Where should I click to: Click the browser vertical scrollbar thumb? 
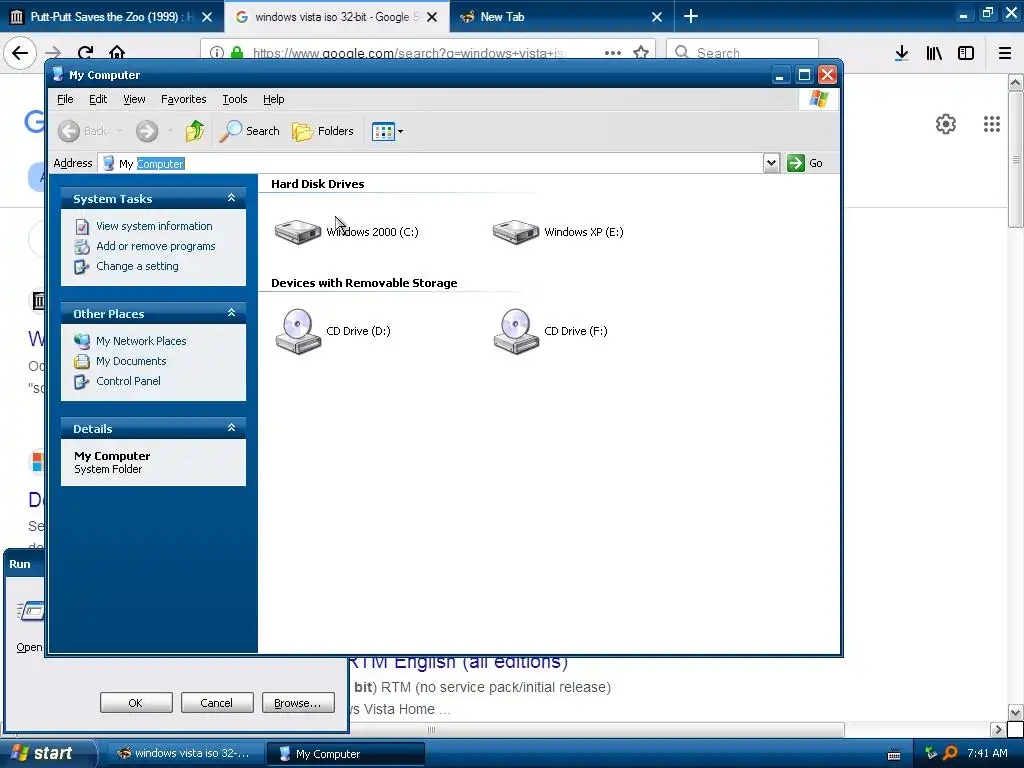click(x=1016, y=159)
